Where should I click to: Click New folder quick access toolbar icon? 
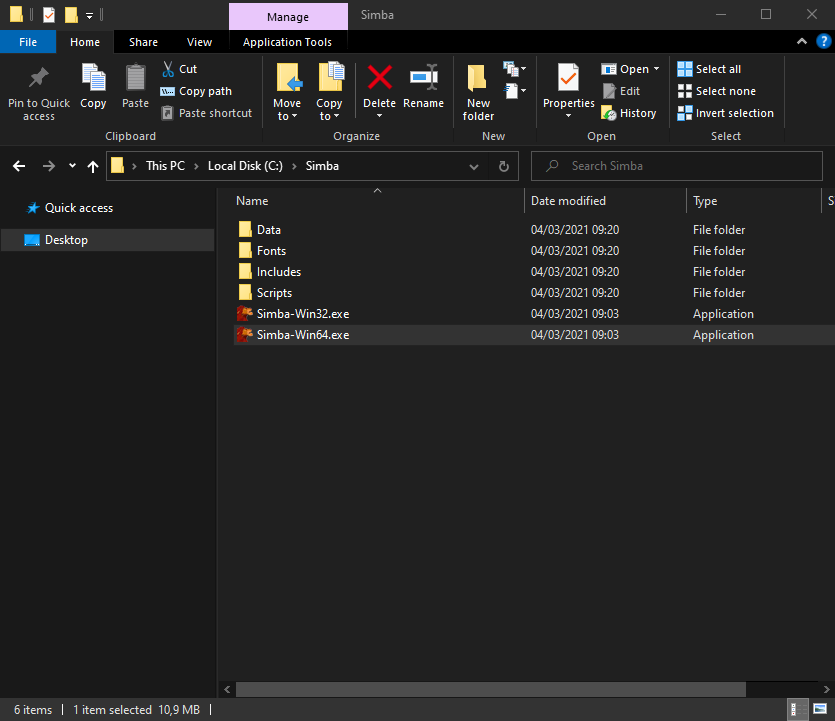click(71, 15)
